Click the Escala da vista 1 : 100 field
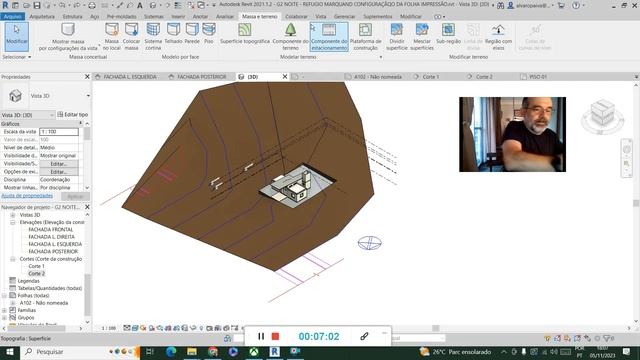Viewport: 640px width, 360px height. click(59, 132)
